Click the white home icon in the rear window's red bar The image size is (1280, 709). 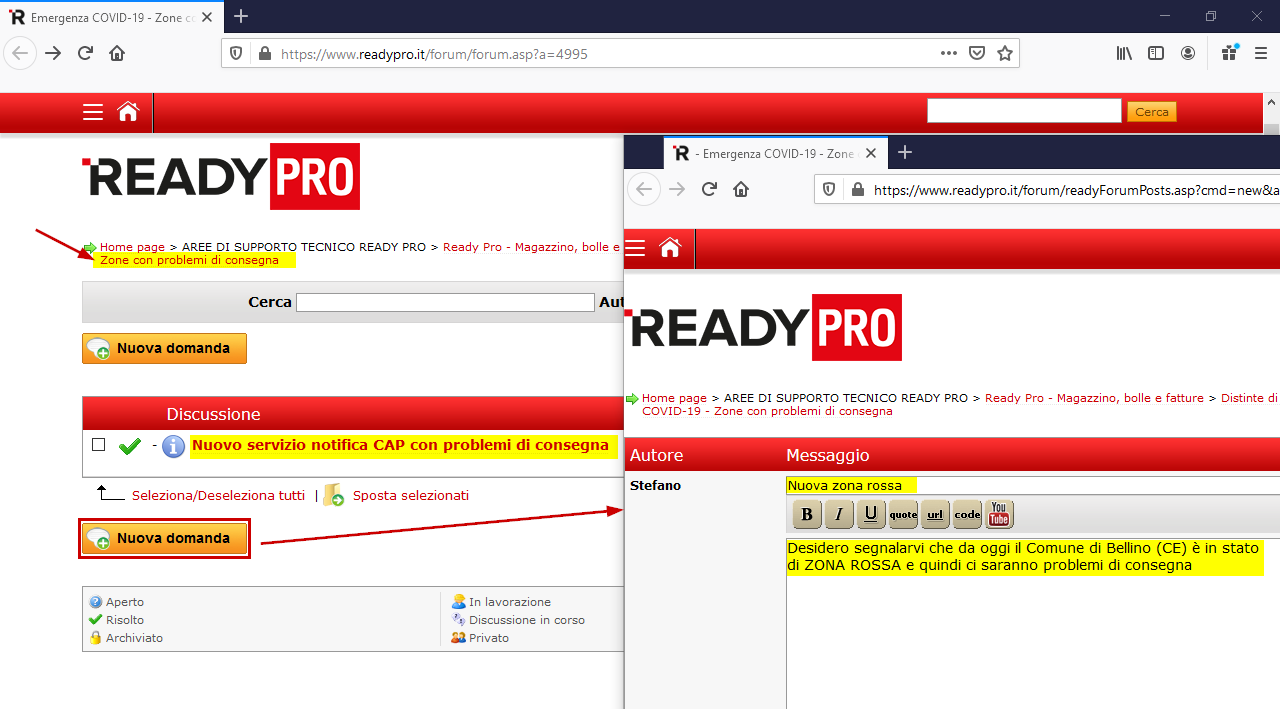pos(128,112)
